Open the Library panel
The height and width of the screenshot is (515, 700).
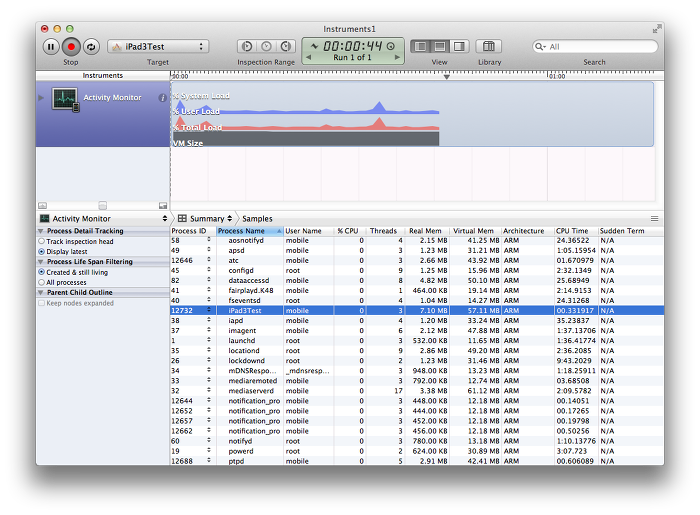pos(489,46)
